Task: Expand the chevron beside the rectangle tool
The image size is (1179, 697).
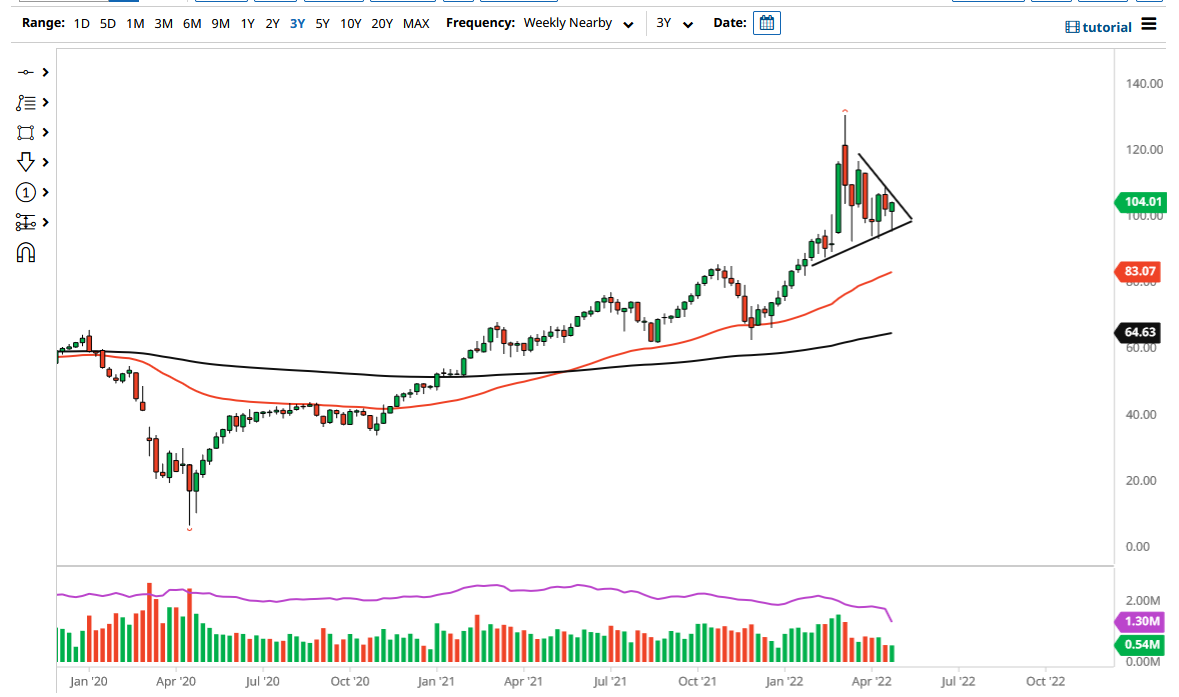Action: point(45,132)
